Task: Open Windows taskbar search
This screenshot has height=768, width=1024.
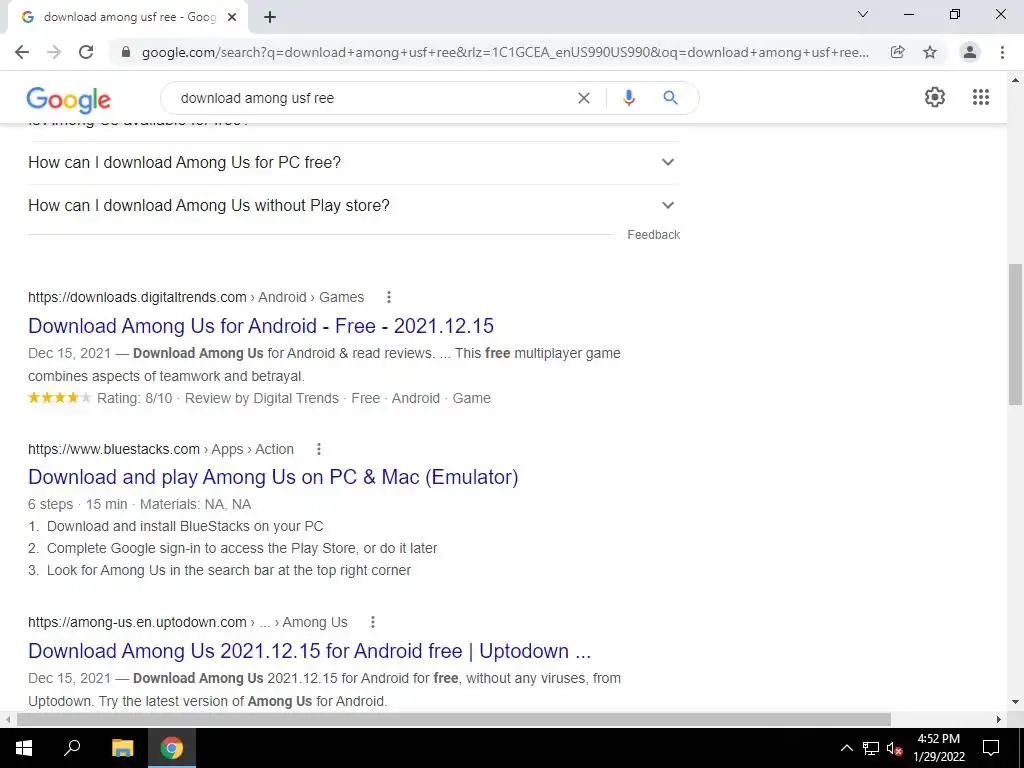Action: click(x=72, y=748)
